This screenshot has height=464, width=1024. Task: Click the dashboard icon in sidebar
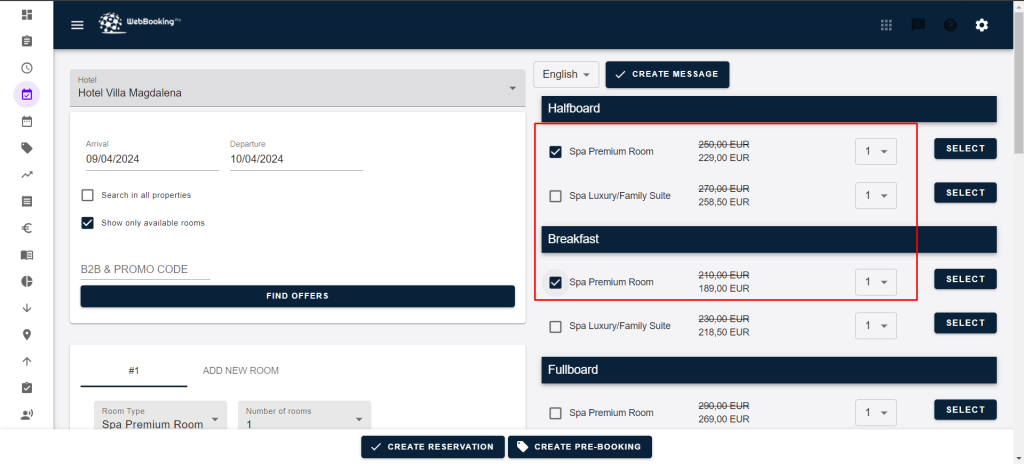pyautogui.click(x=27, y=15)
